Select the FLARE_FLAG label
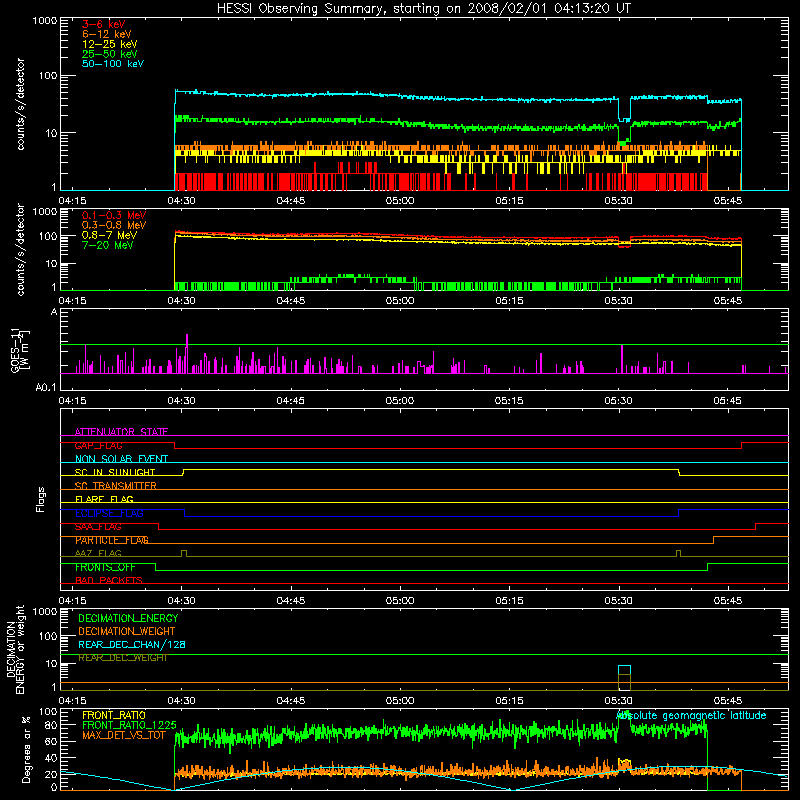 (x=104, y=499)
